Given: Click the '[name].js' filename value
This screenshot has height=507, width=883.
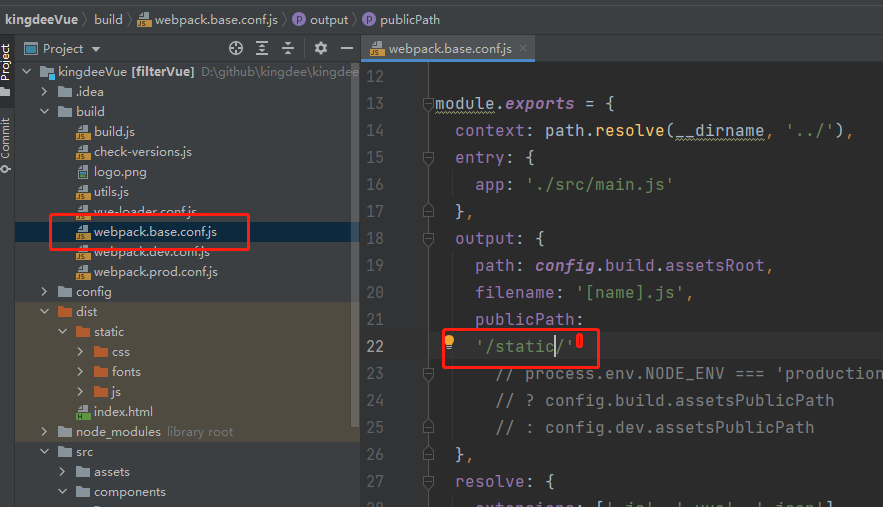Looking at the screenshot, I should [630, 293].
